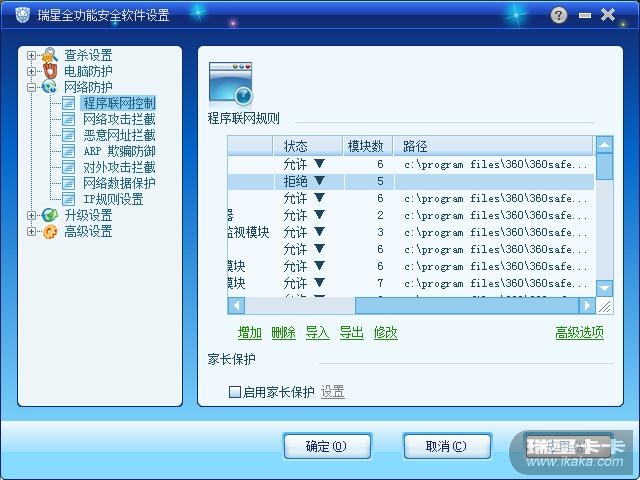
Task: Expand the 查杀设置 tree node
Action: (31, 55)
